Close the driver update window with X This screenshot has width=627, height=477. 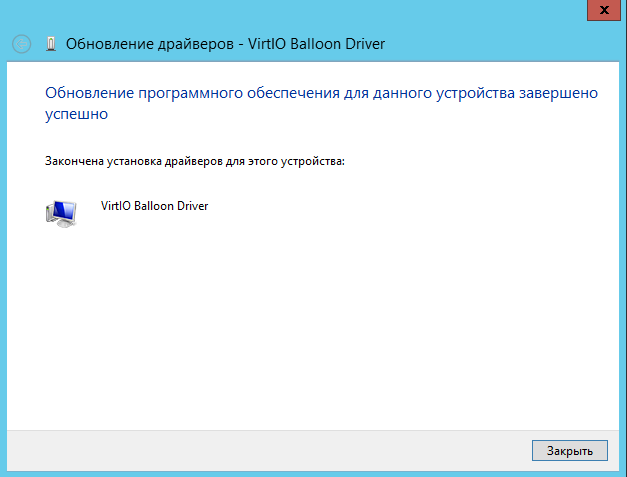coord(603,8)
